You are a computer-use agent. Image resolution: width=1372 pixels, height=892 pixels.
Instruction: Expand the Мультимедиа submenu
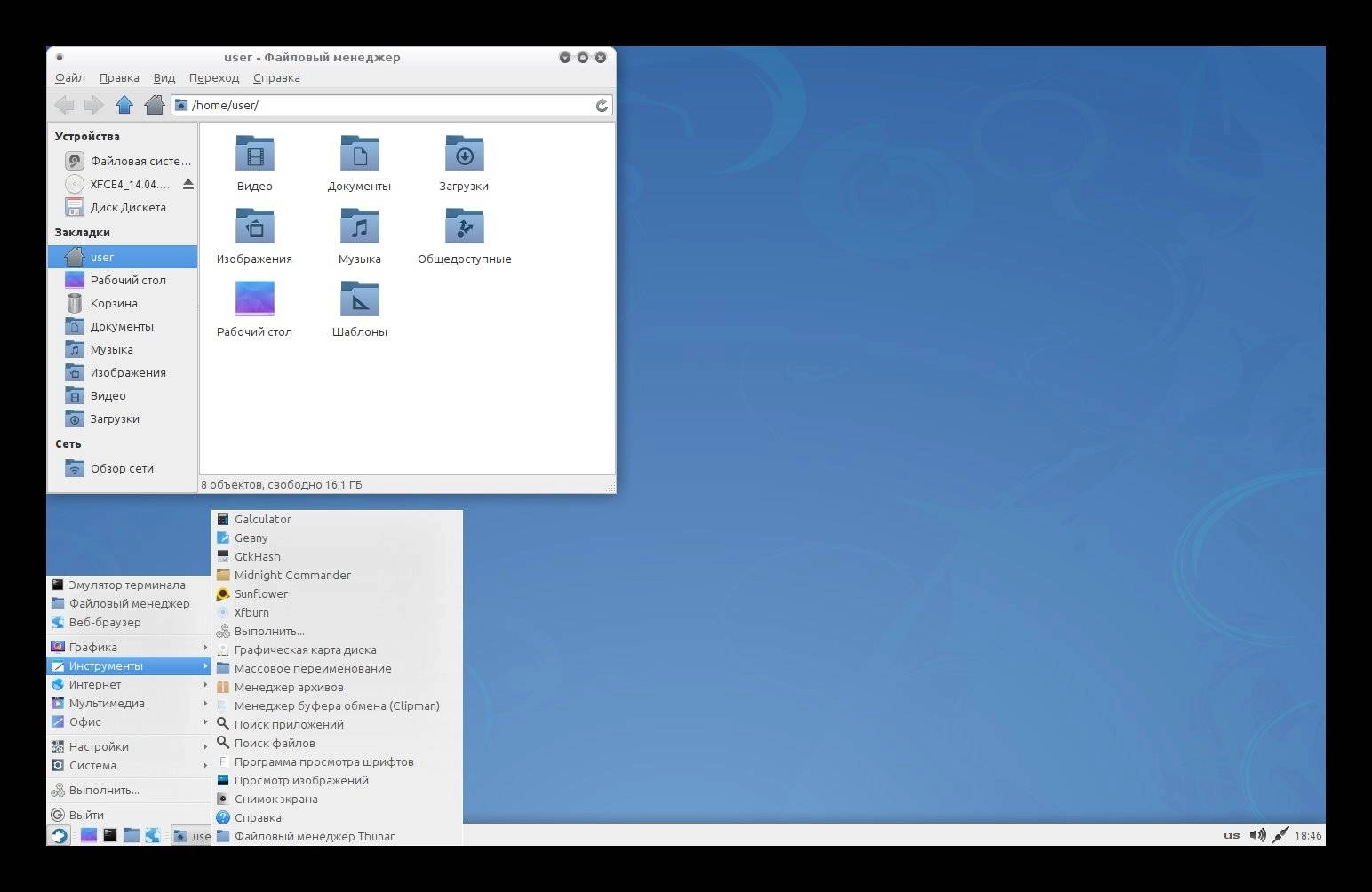click(x=129, y=703)
